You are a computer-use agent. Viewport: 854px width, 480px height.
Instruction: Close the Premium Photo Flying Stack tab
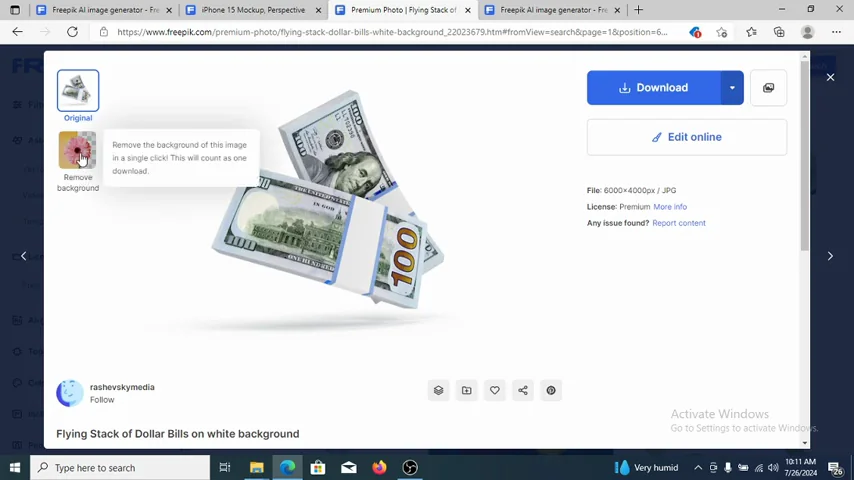[468, 10]
